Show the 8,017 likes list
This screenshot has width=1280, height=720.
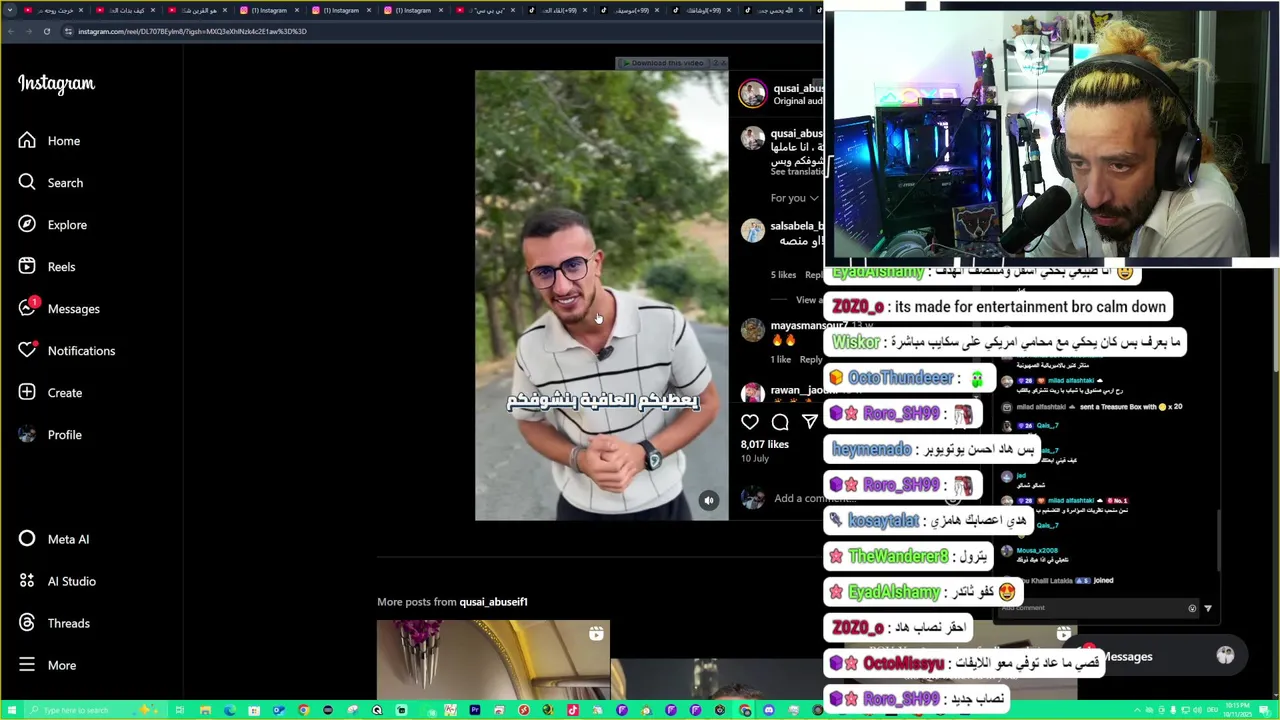(765, 444)
